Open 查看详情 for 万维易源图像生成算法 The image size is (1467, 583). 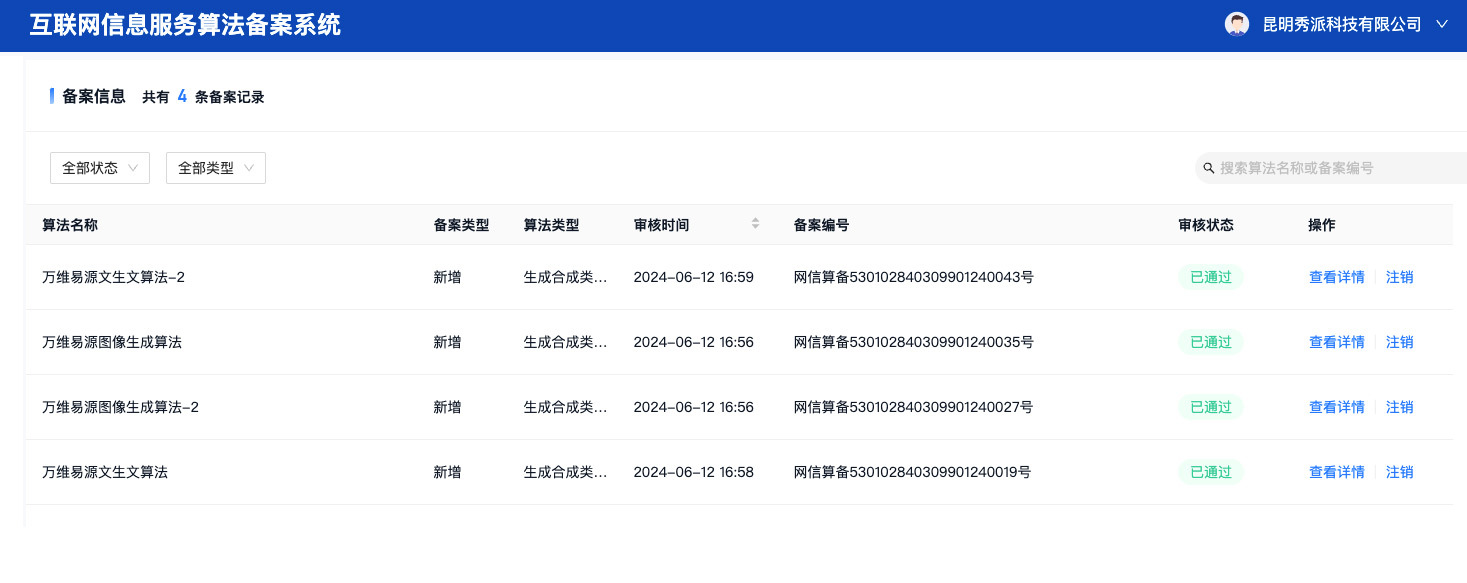pos(1337,342)
